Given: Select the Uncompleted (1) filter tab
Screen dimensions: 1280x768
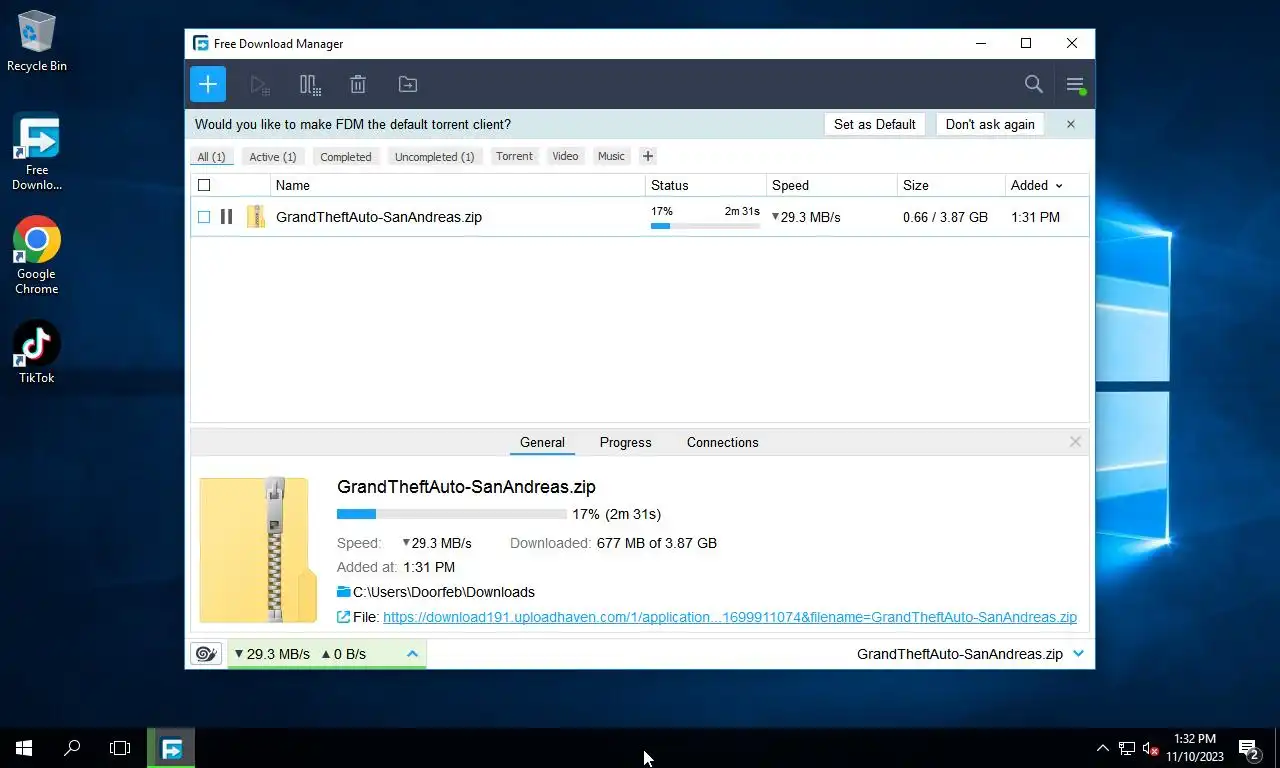Looking at the screenshot, I should [434, 157].
